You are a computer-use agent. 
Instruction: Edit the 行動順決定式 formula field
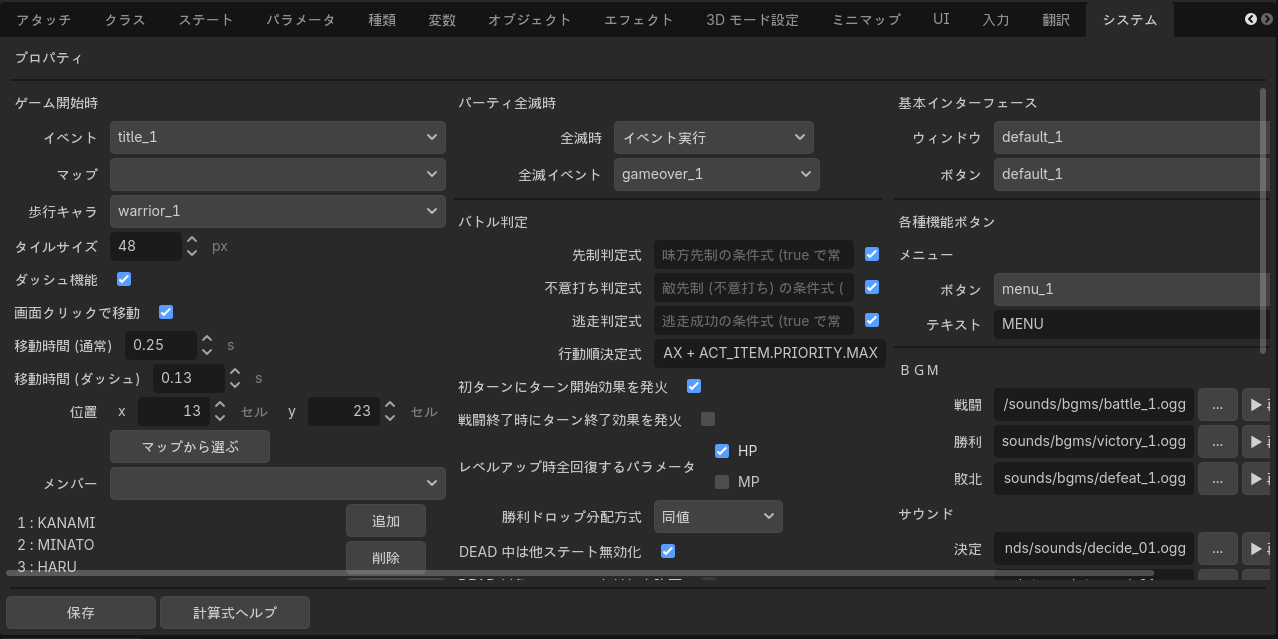(x=770, y=353)
